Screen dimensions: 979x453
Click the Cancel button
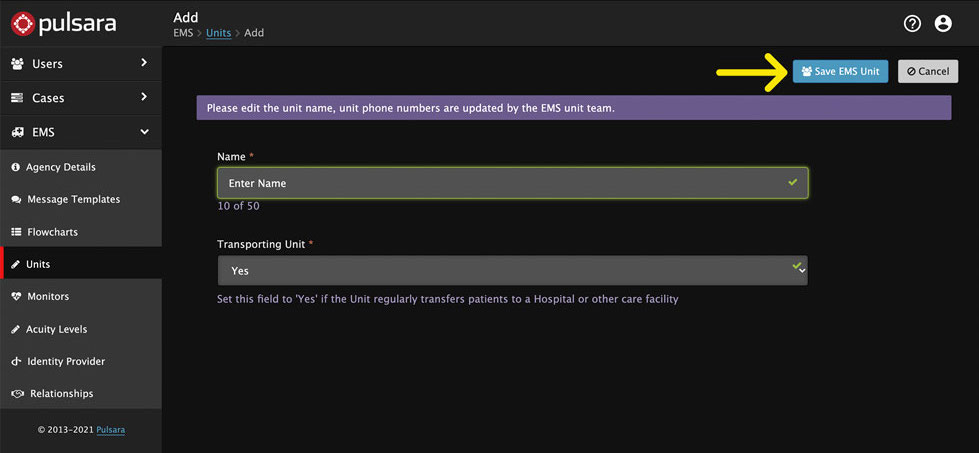point(928,71)
